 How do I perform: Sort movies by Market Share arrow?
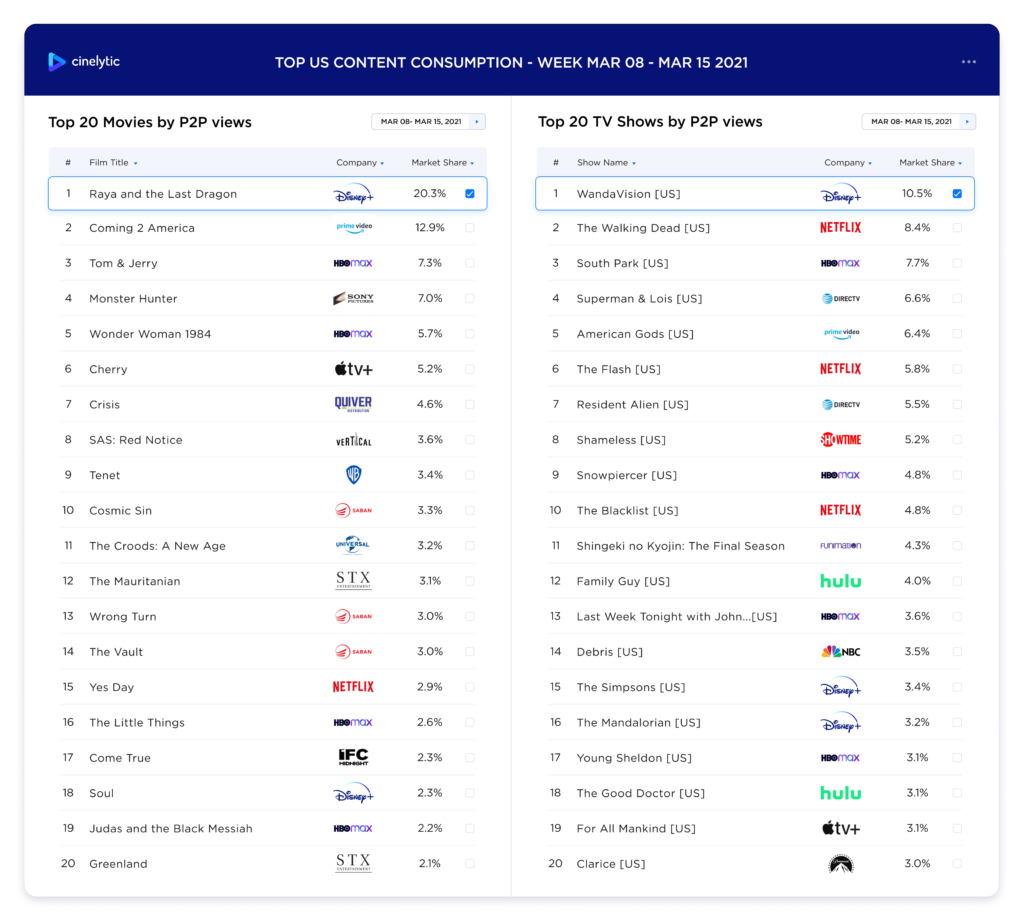click(472, 163)
